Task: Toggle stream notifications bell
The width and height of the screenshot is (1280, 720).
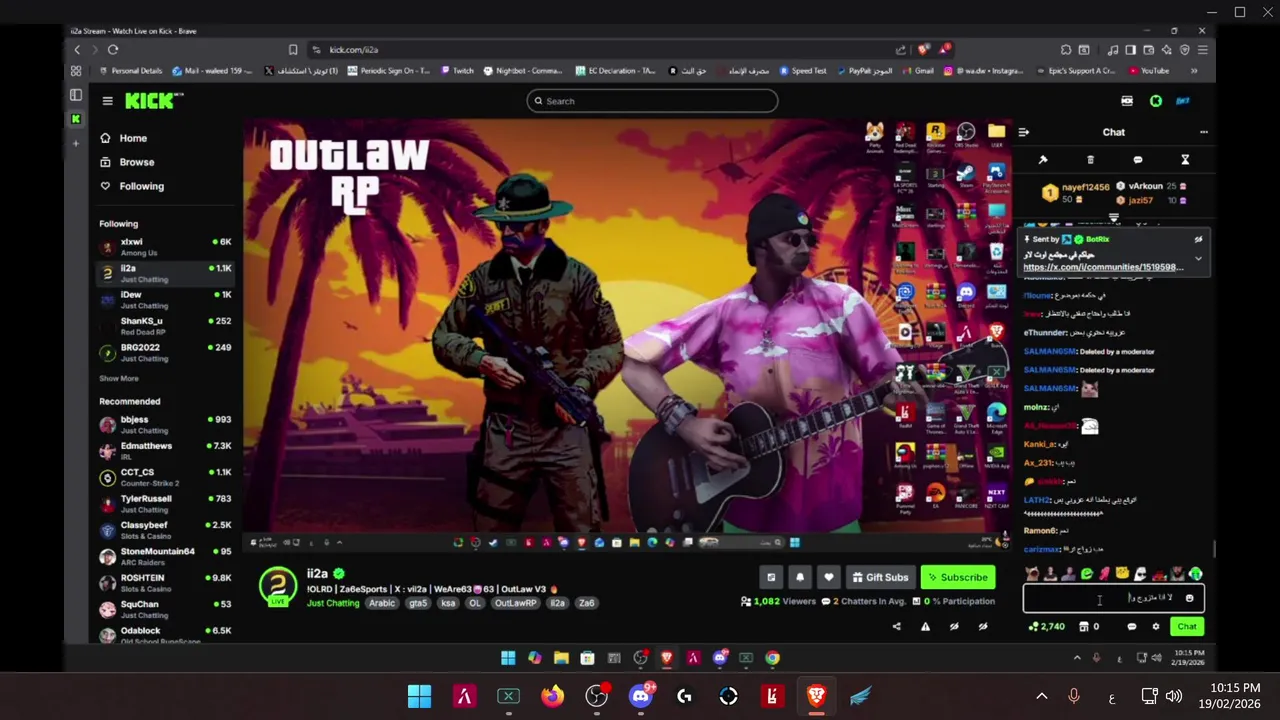Action: (x=800, y=577)
